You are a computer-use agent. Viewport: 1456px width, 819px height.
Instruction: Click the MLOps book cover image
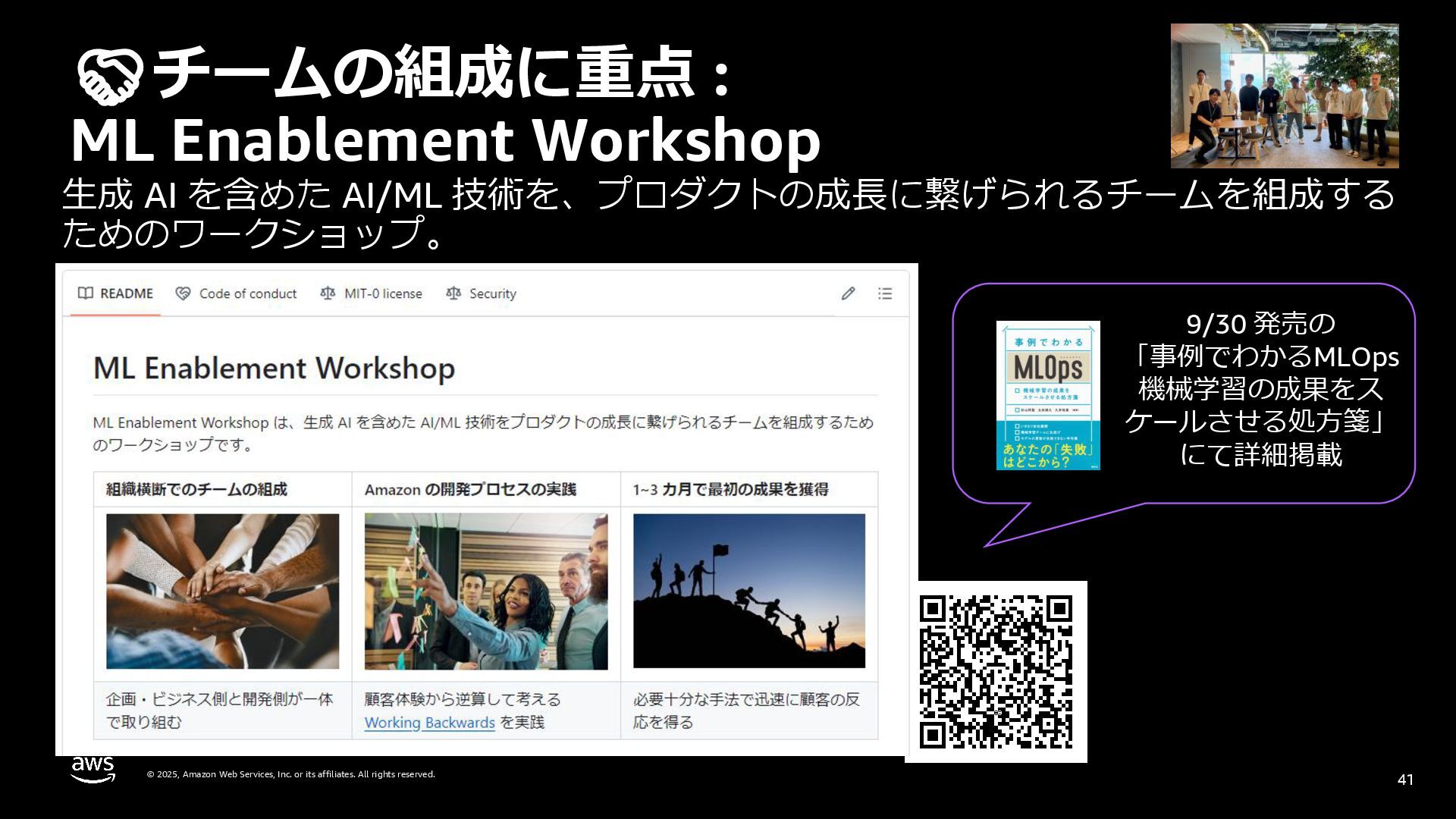click(x=1047, y=395)
